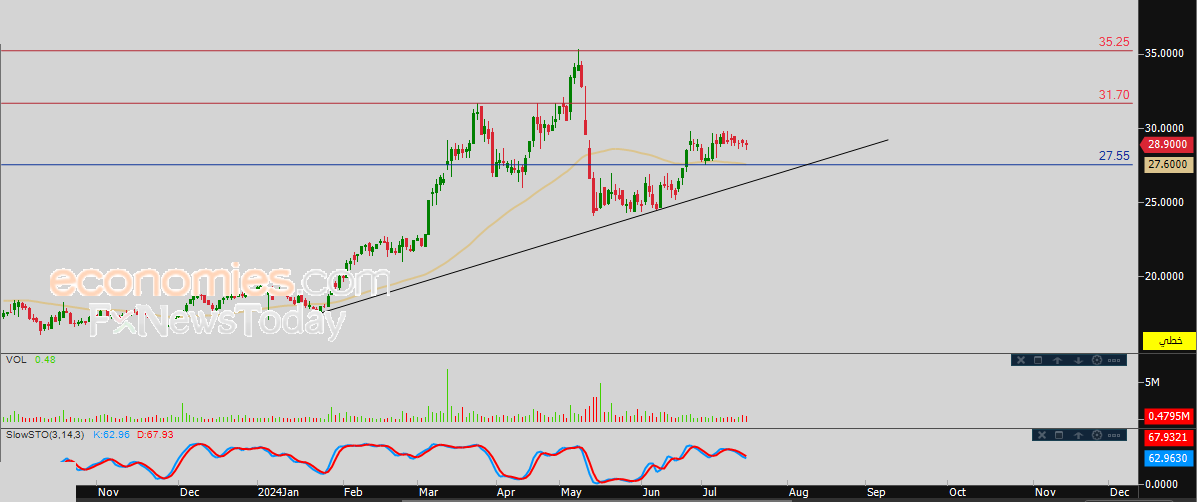Close the VOL indicator panel

coord(1021,360)
